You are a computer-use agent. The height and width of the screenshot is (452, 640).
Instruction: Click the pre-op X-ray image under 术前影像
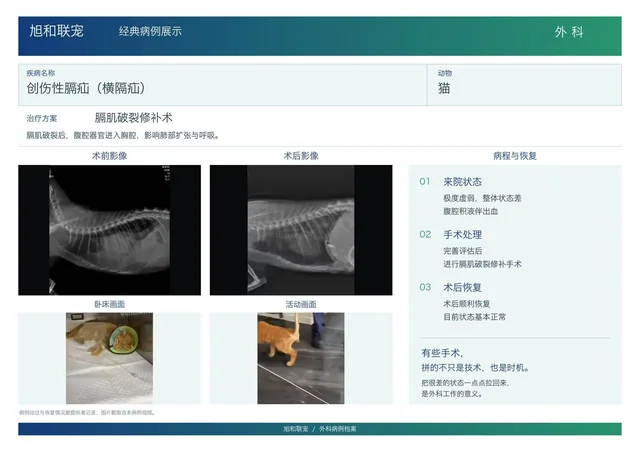[x=109, y=230]
